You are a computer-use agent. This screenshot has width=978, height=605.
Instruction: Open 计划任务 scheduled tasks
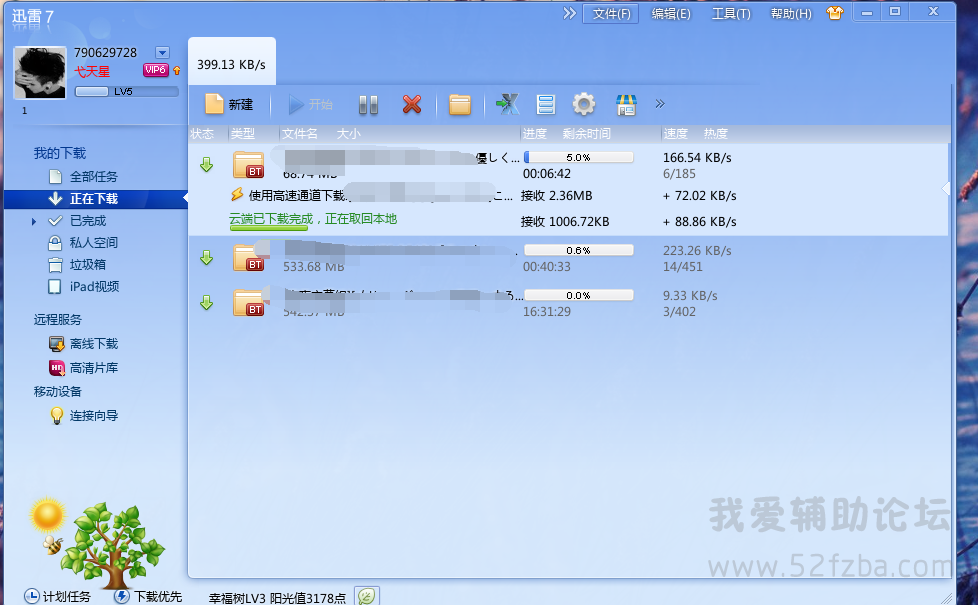coord(57,596)
